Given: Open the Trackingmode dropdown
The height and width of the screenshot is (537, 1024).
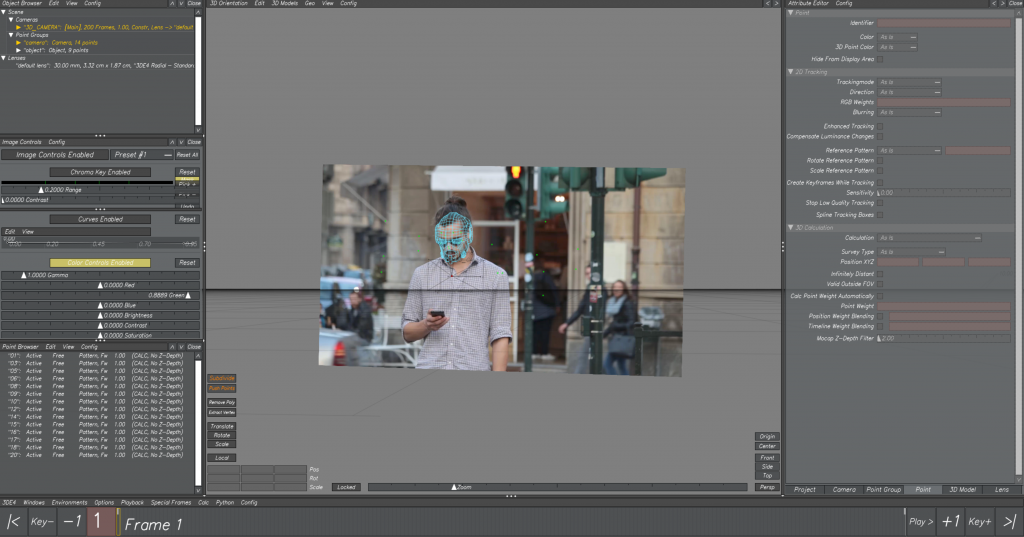Looking at the screenshot, I should click(910, 82).
